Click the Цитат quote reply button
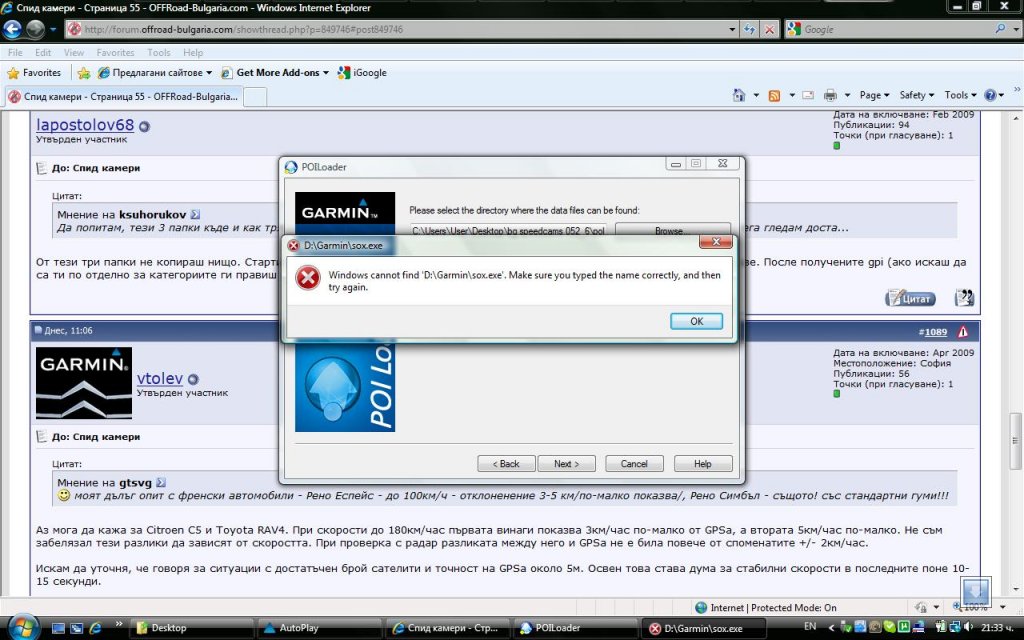 point(910,298)
